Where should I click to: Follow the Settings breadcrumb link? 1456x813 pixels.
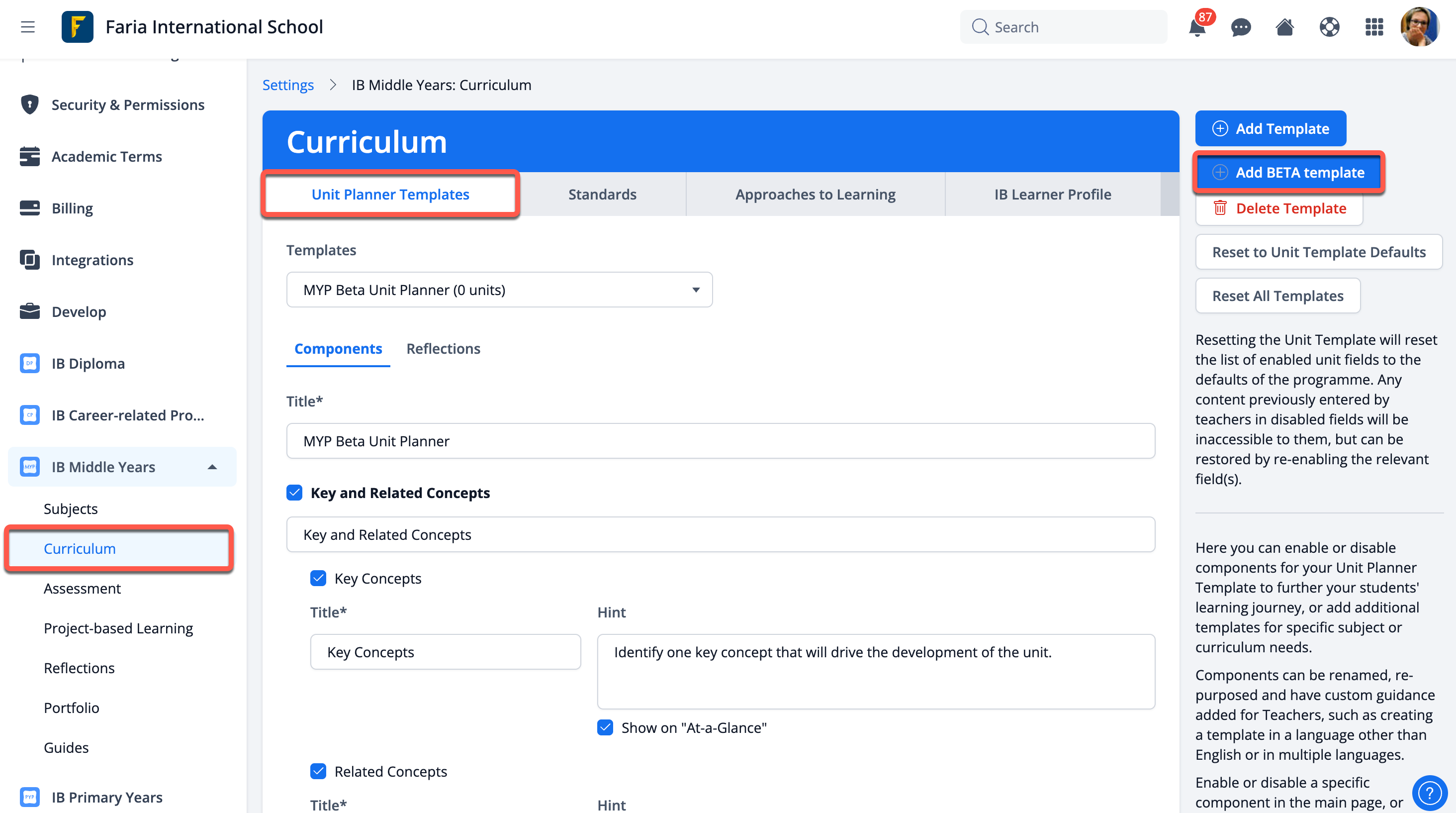coord(288,85)
